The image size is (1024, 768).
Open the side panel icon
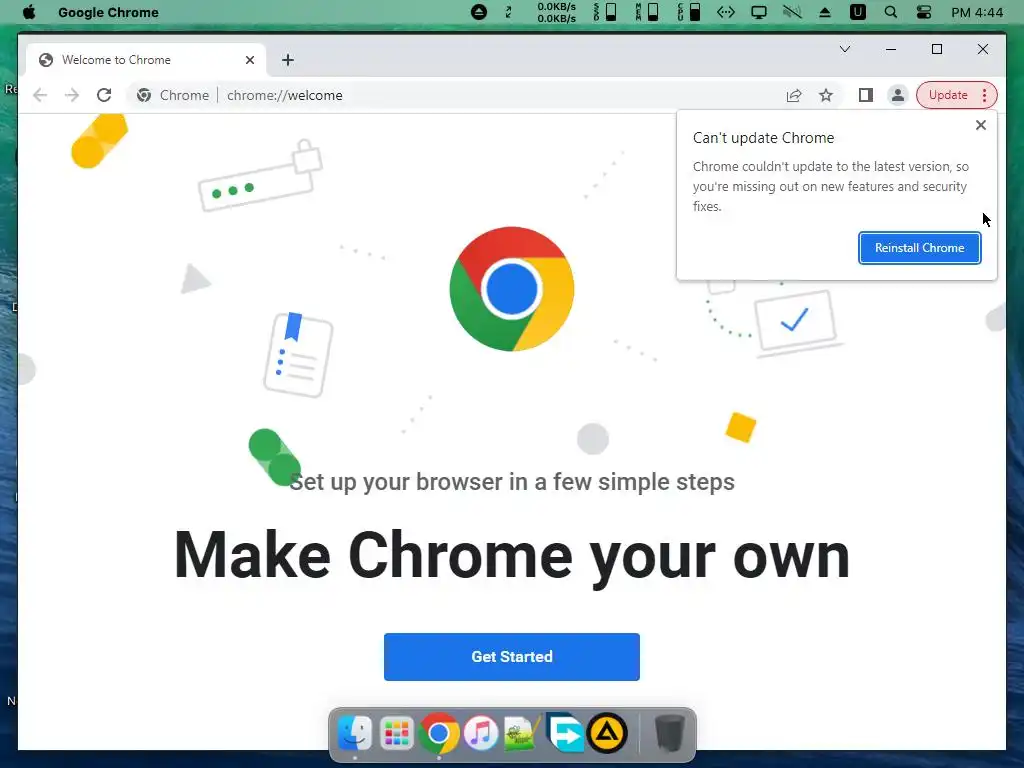[x=866, y=95]
